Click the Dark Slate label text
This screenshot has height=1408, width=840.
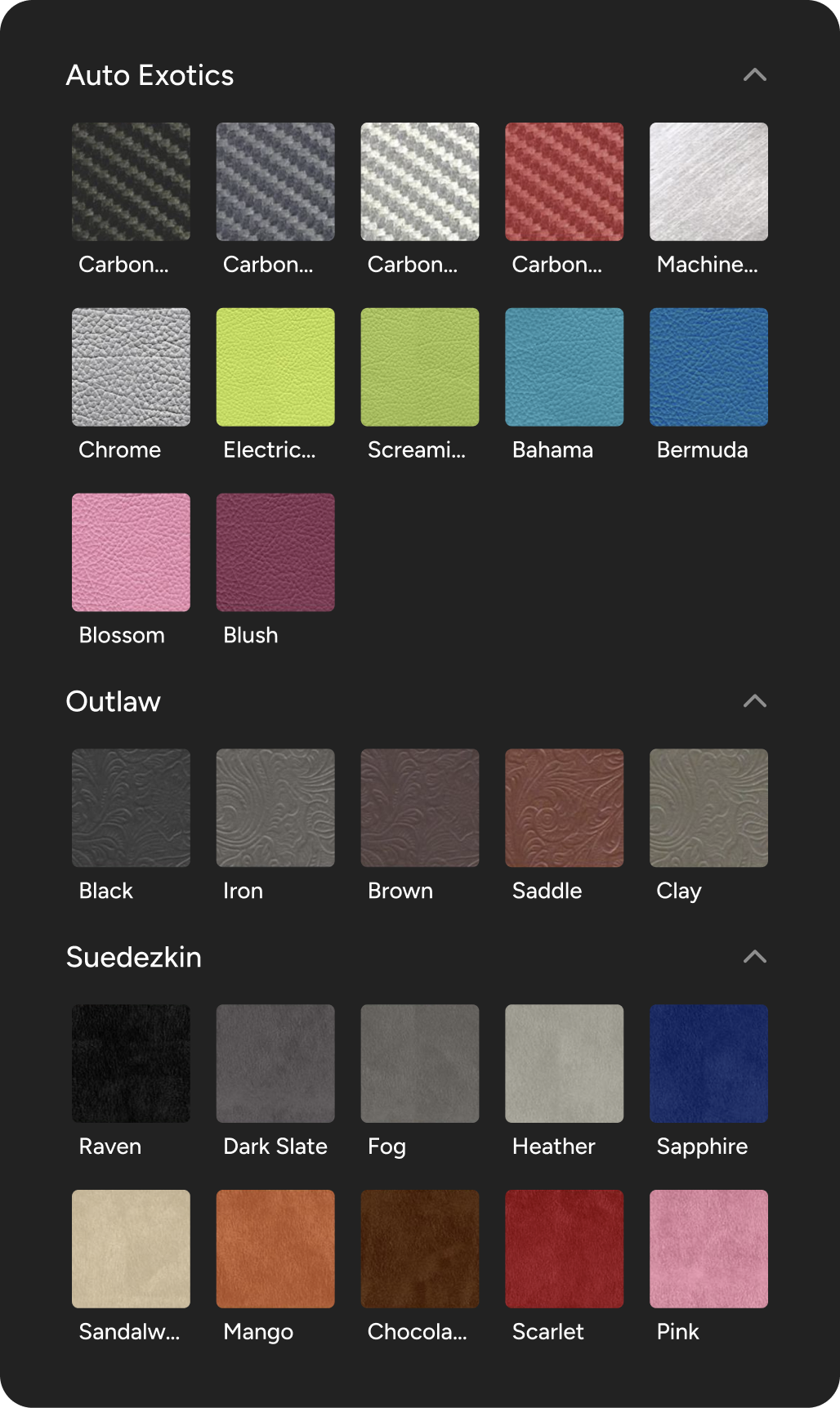point(275,1147)
